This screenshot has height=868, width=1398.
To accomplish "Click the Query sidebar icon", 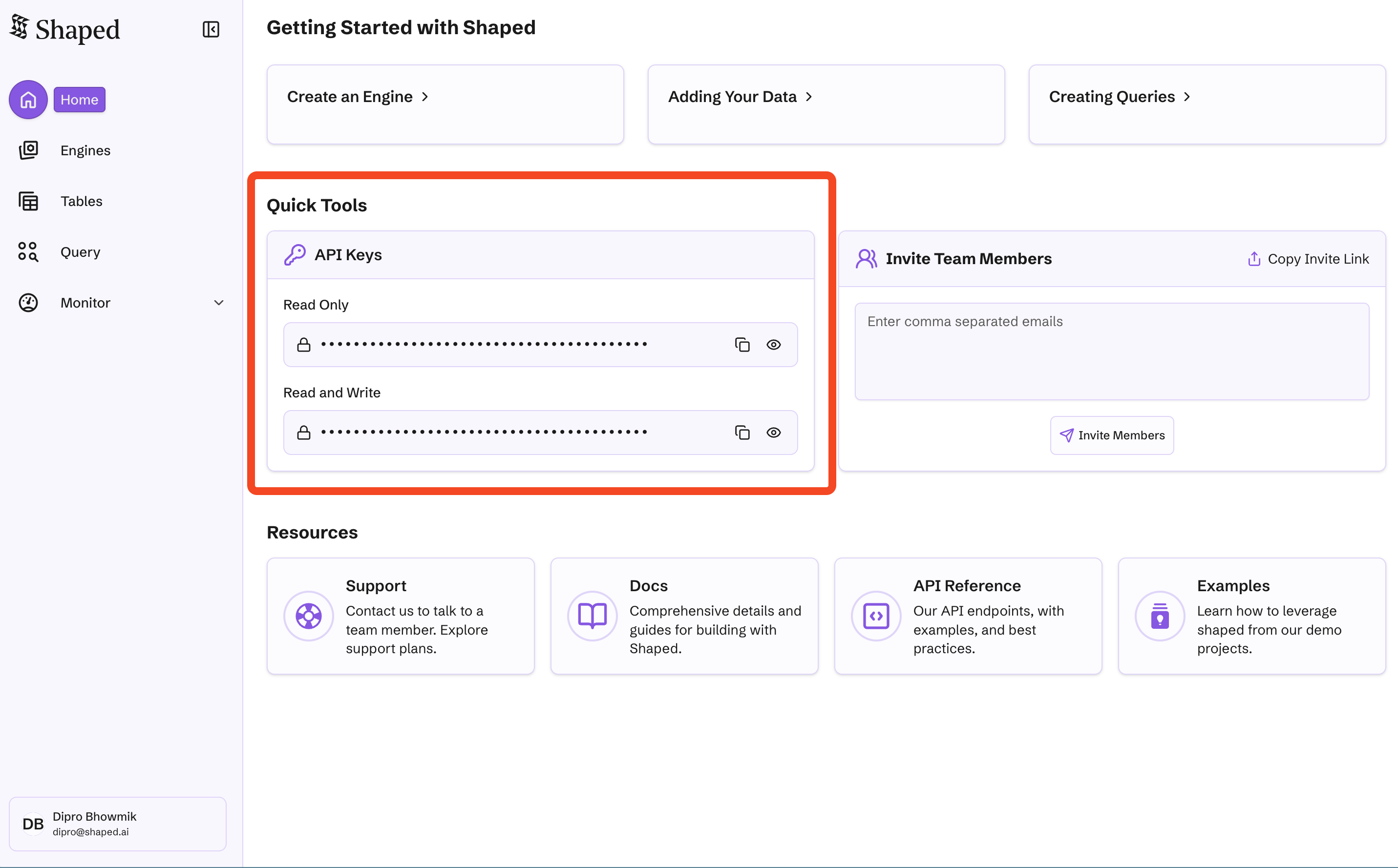I will 28,252.
